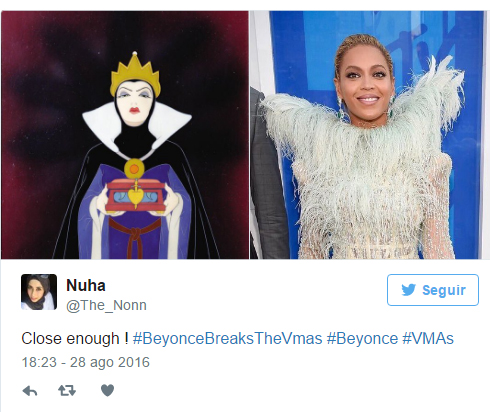View the cartoon queen image on left
Image resolution: width=490 pixels, height=412 pixels.
point(125,135)
